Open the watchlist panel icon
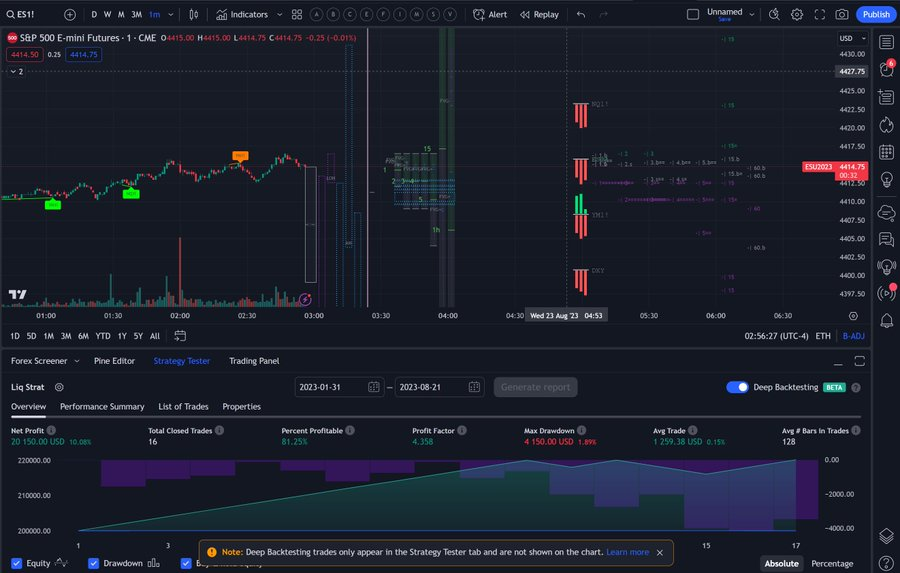This screenshot has height=573, width=900. click(886, 42)
